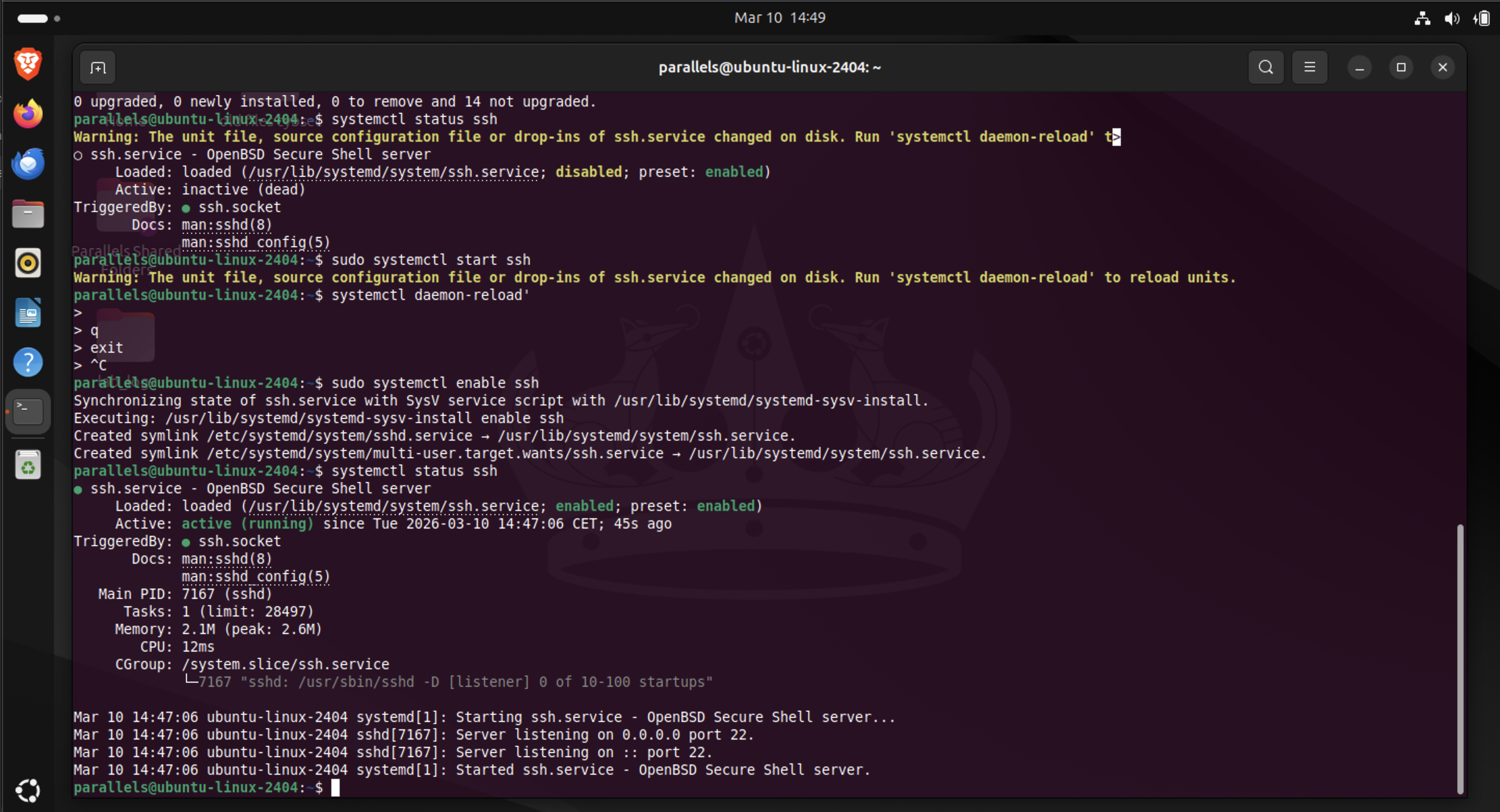
Task: Click the Terminal icon in dock
Action: (x=28, y=412)
